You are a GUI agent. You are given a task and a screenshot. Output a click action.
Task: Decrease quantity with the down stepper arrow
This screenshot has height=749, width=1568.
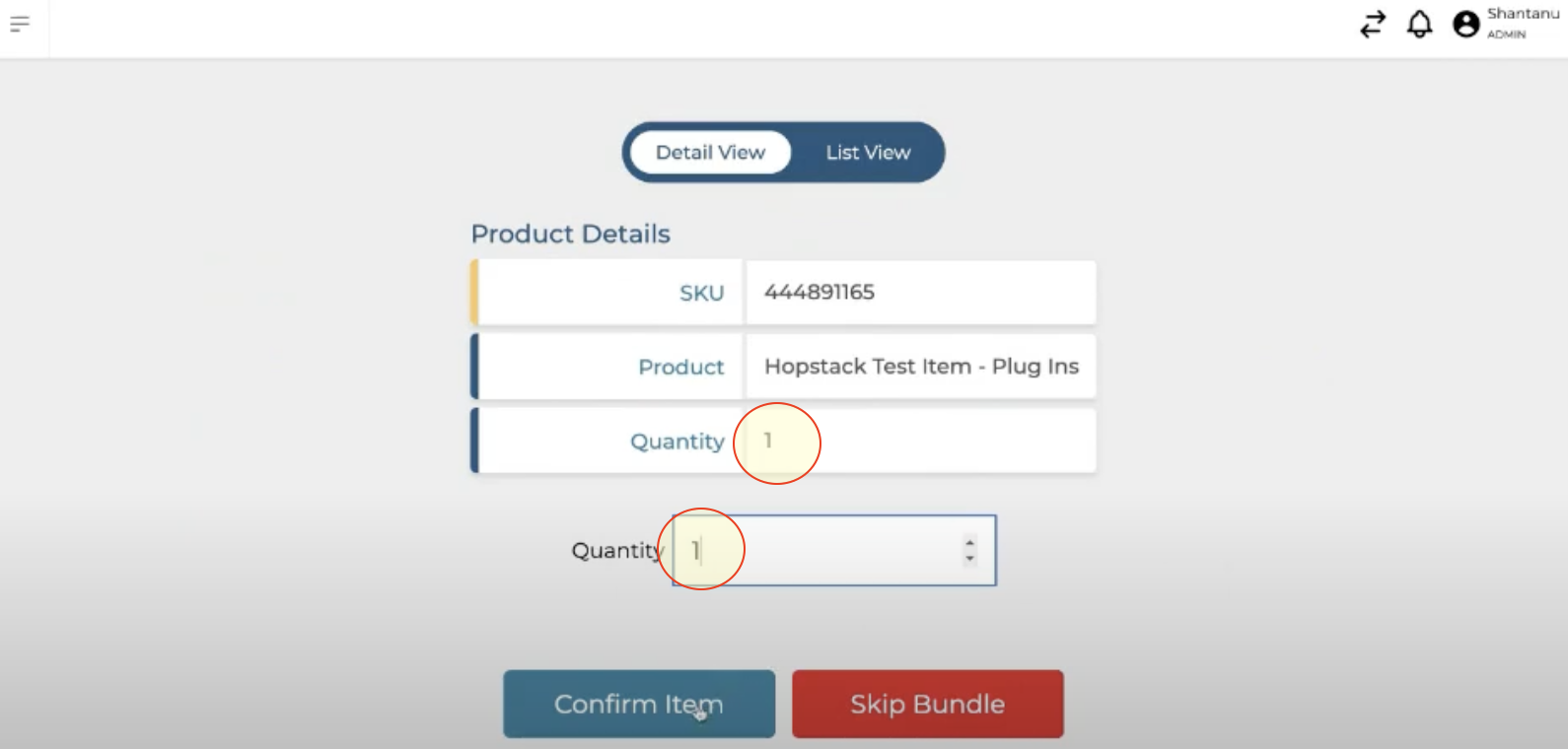[x=970, y=559]
